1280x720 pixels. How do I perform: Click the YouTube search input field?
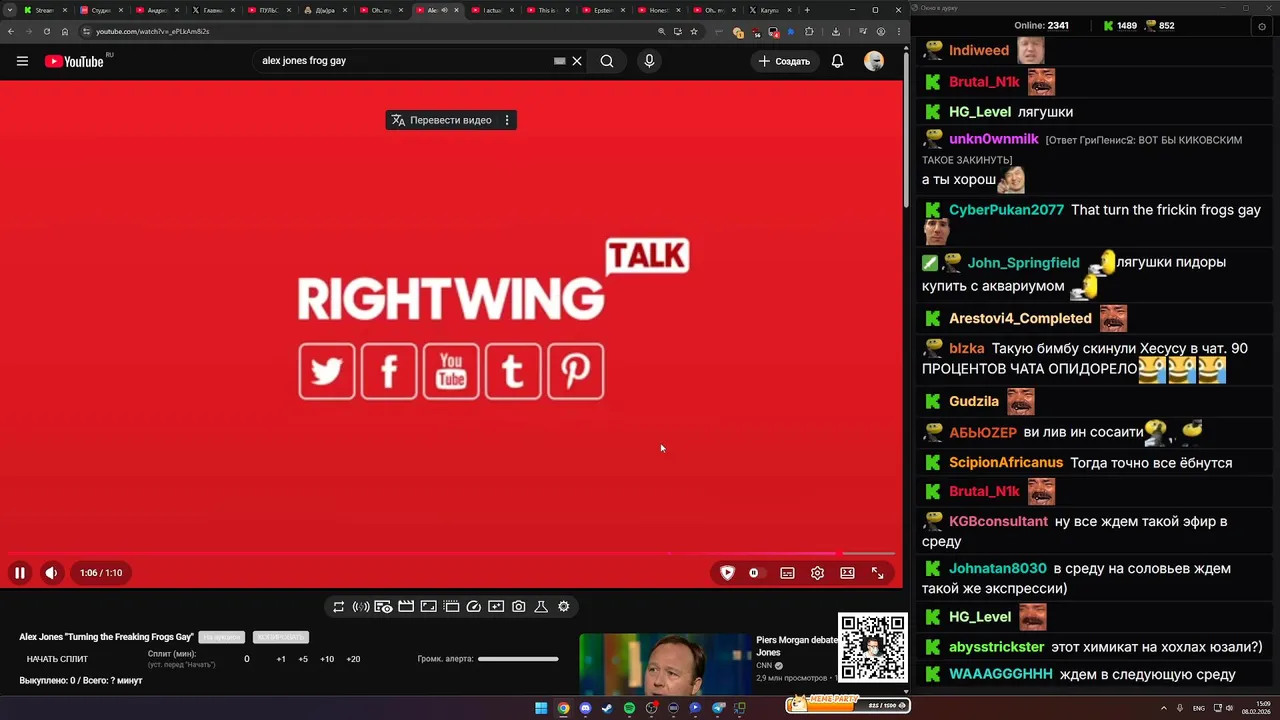(x=405, y=61)
